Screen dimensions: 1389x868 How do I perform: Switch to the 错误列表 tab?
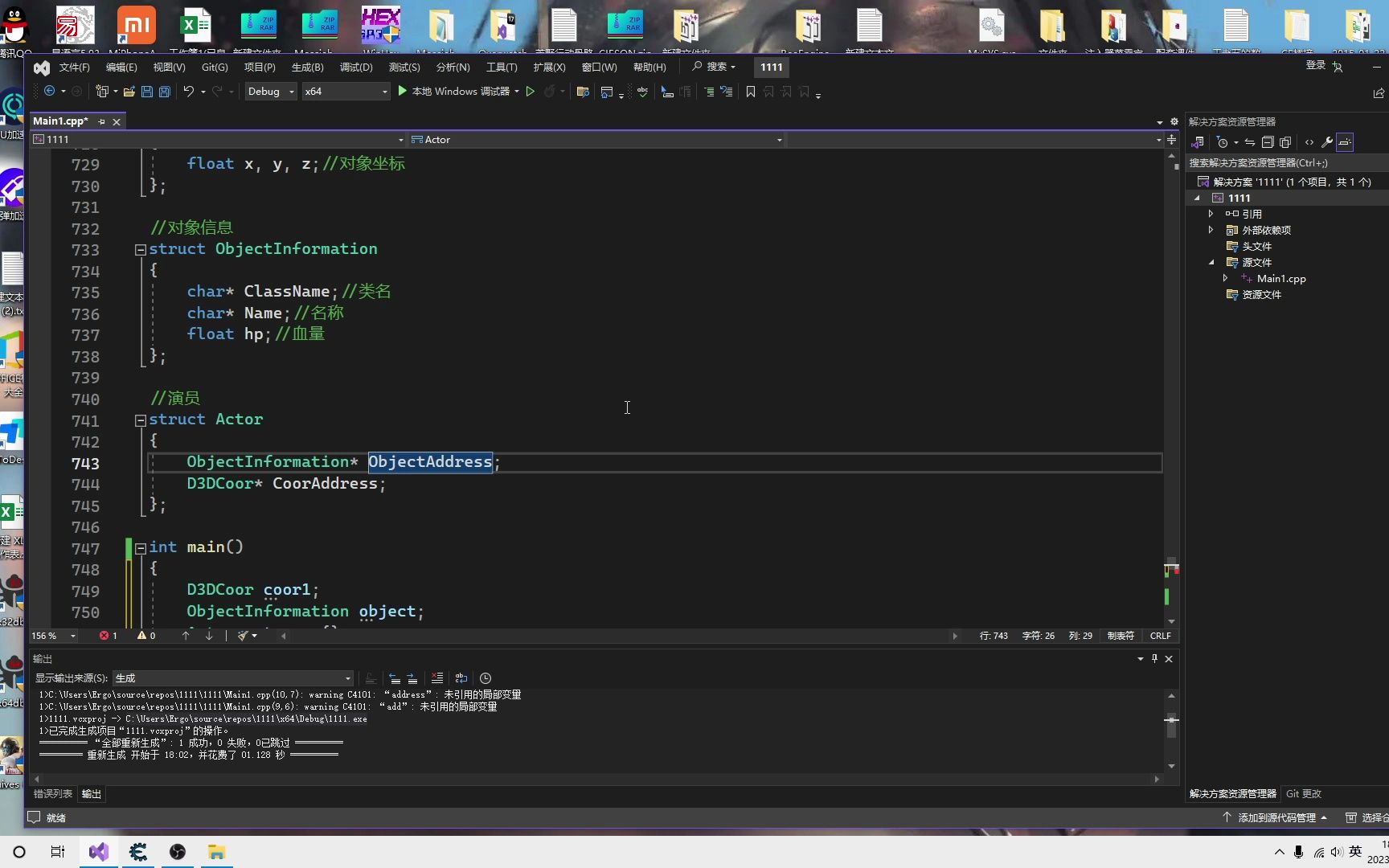tap(53, 794)
